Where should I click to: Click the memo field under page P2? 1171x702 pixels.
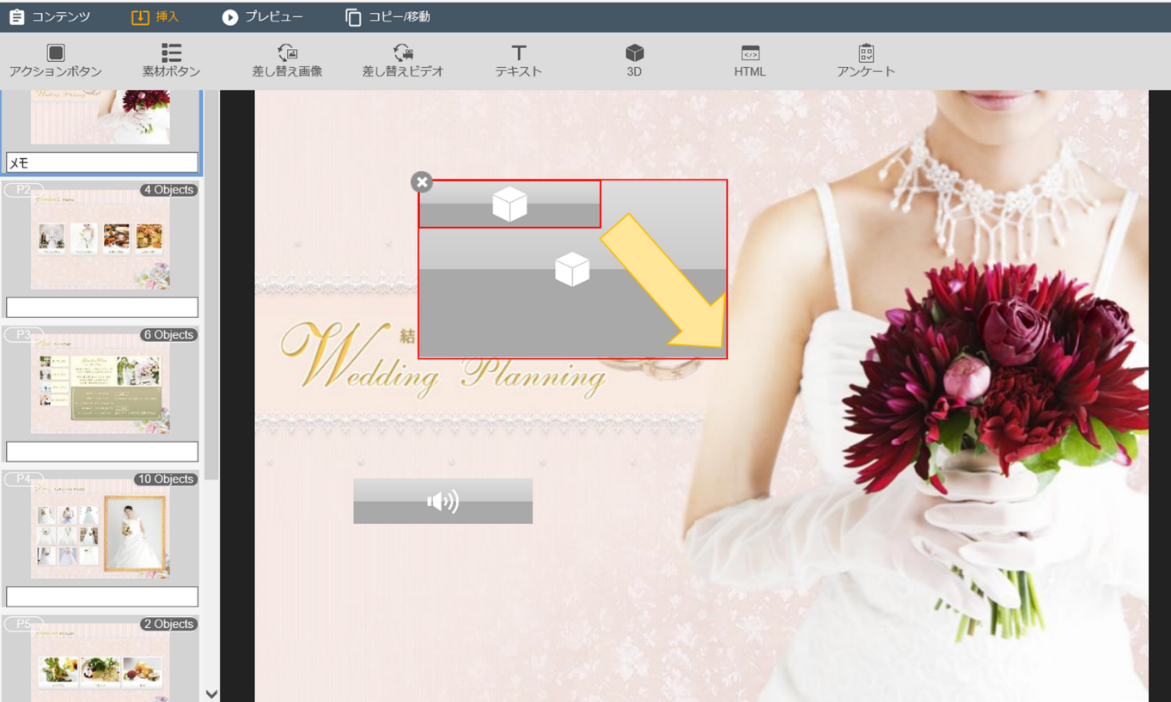pyautogui.click(x=102, y=307)
